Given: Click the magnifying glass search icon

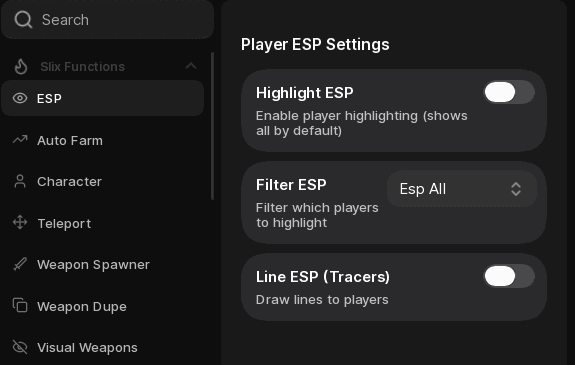Looking at the screenshot, I should pyautogui.click(x=23, y=19).
